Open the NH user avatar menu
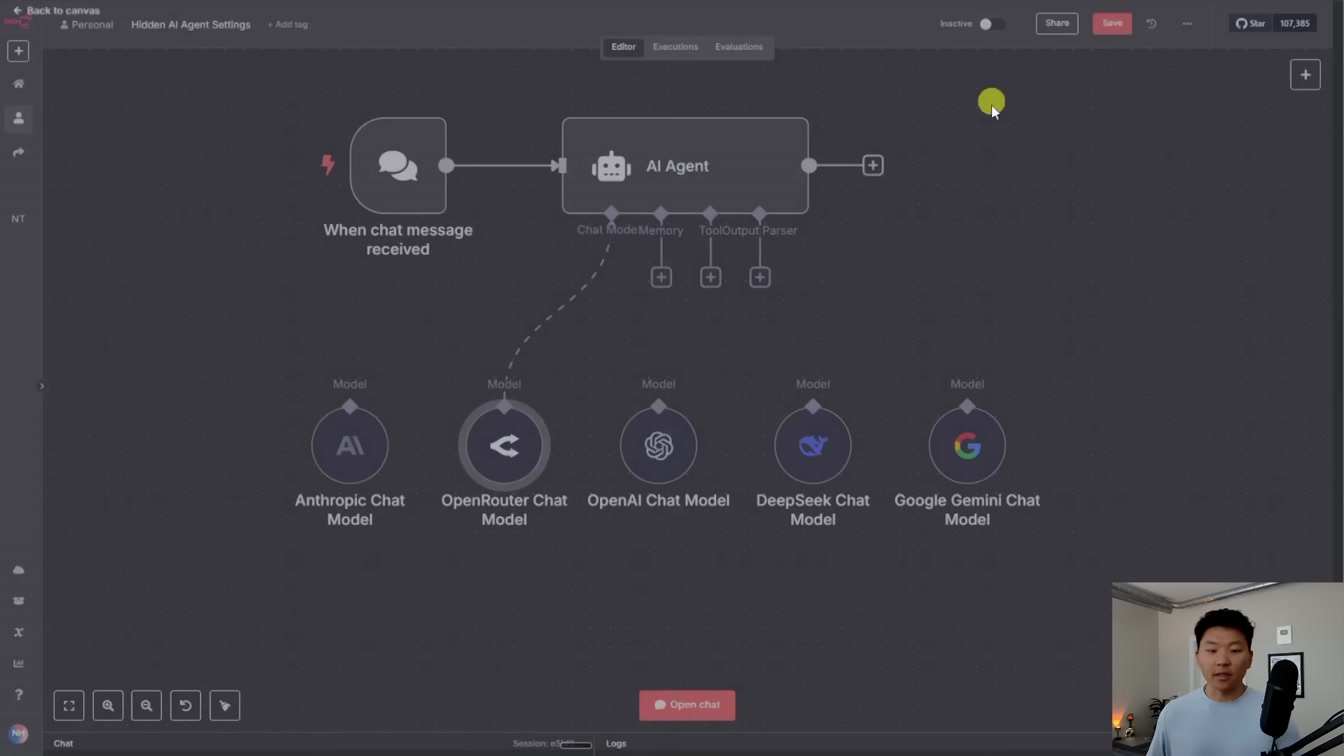This screenshot has width=1344, height=756. click(x=18, y=733)
